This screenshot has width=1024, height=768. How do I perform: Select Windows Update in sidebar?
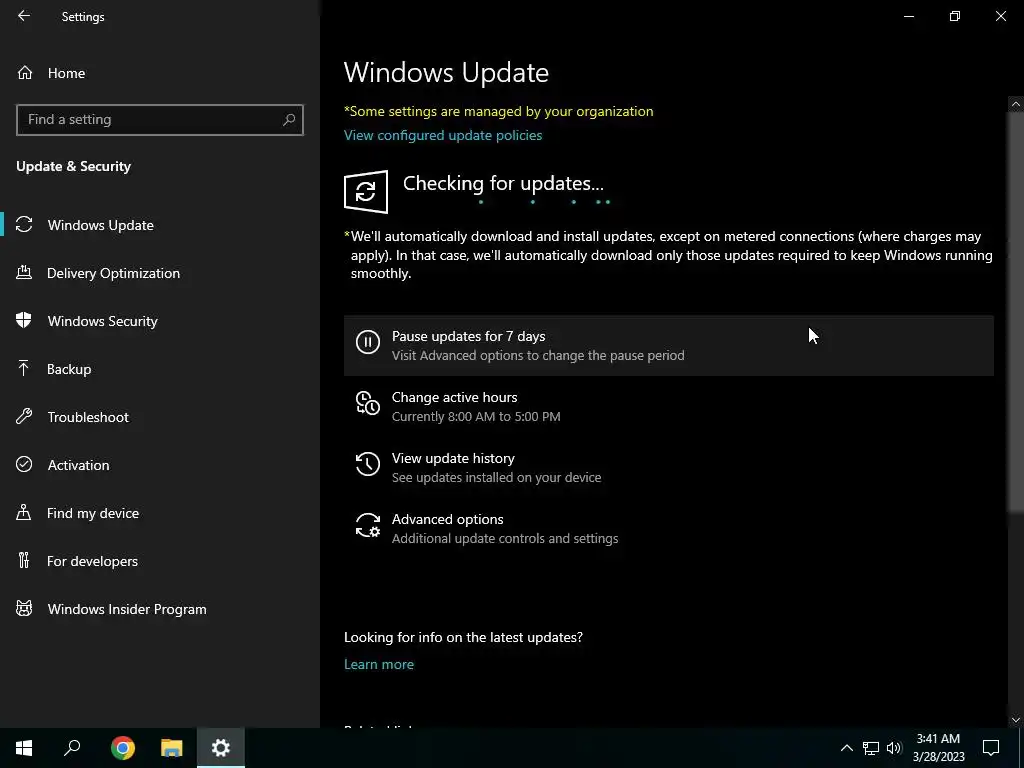(x=160, y=225)
